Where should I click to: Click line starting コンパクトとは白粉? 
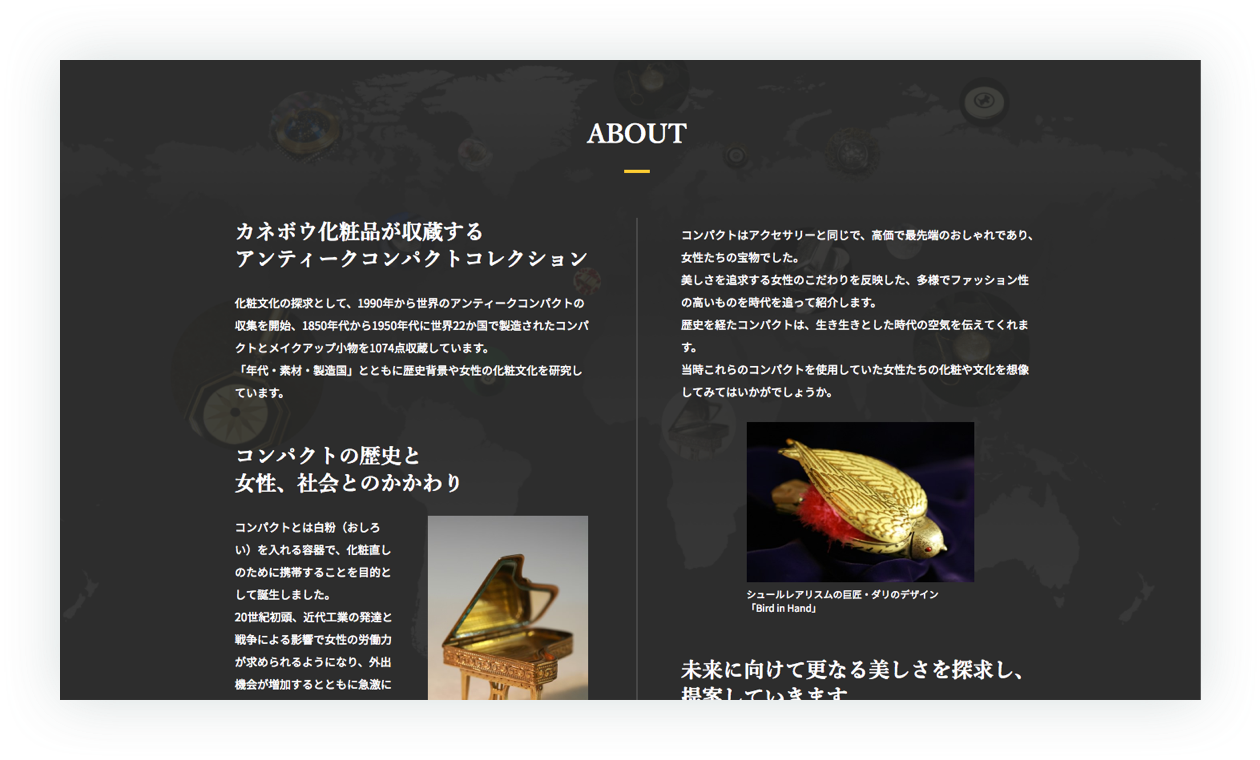point(308,527)
